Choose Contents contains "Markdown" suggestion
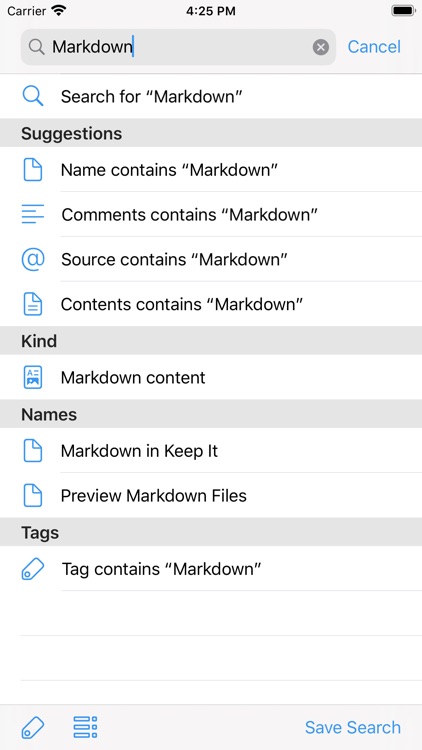 [211, 304]
